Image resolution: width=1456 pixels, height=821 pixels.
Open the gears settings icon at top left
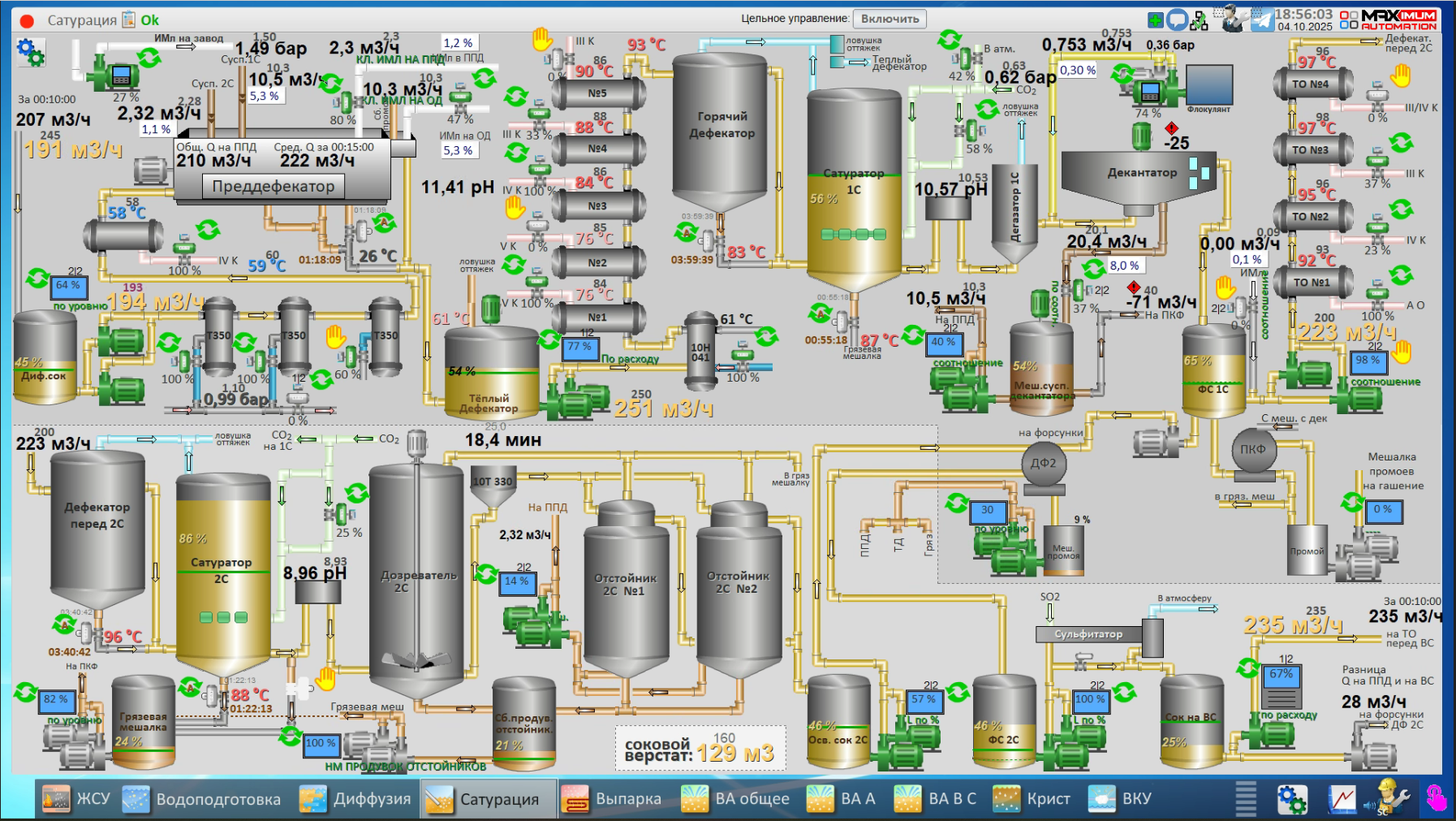pyautogui.click(x=30, y=52)
